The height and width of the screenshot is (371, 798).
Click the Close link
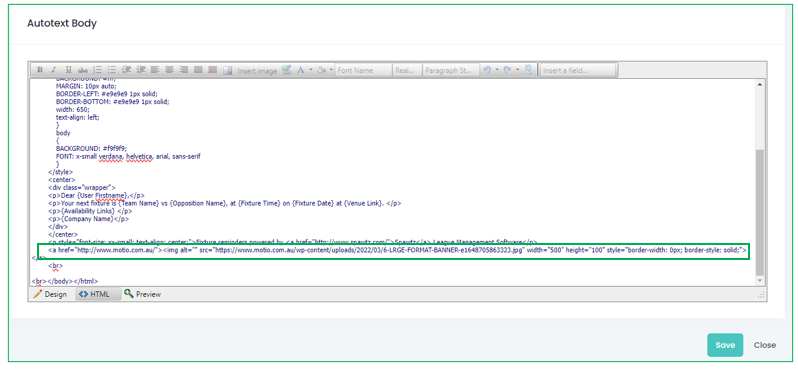coord(764,345)
